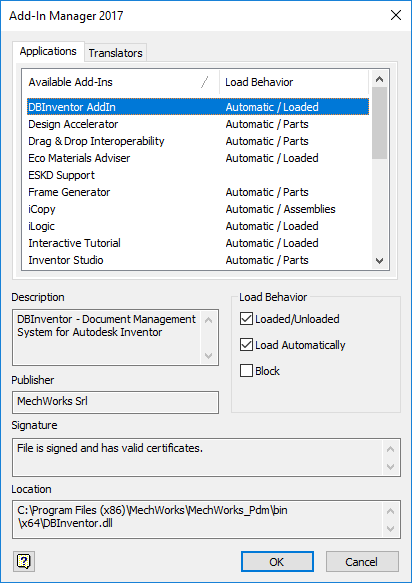This screenshot has width=412, height=583.
Task: Select DBInventor AddIn row
Action: pyautogui.click(x=198, y=107)
